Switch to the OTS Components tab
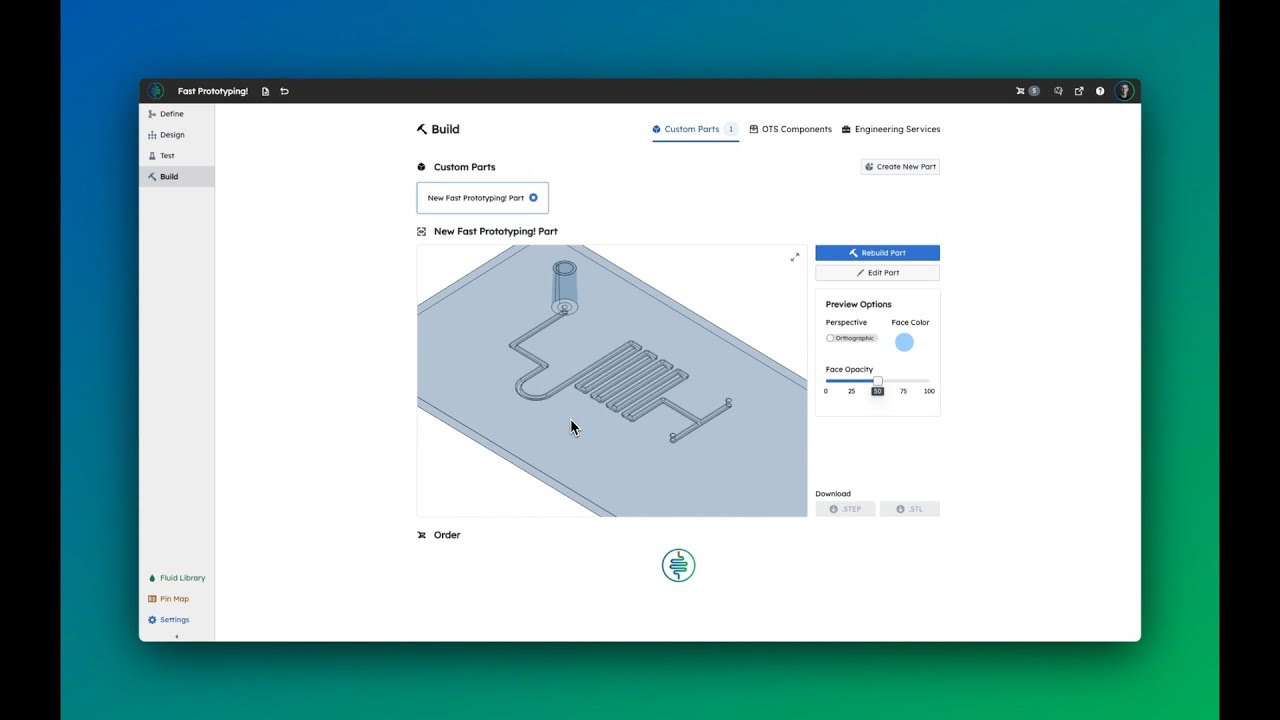The width and height of the screenshot is (1280, 720). (x=790, y=129)
